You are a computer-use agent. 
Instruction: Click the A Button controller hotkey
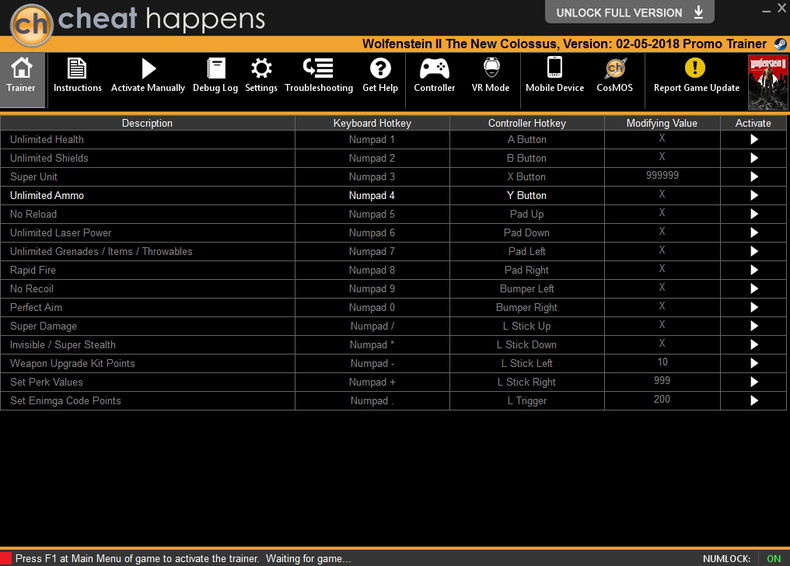[x=526, y=140]
